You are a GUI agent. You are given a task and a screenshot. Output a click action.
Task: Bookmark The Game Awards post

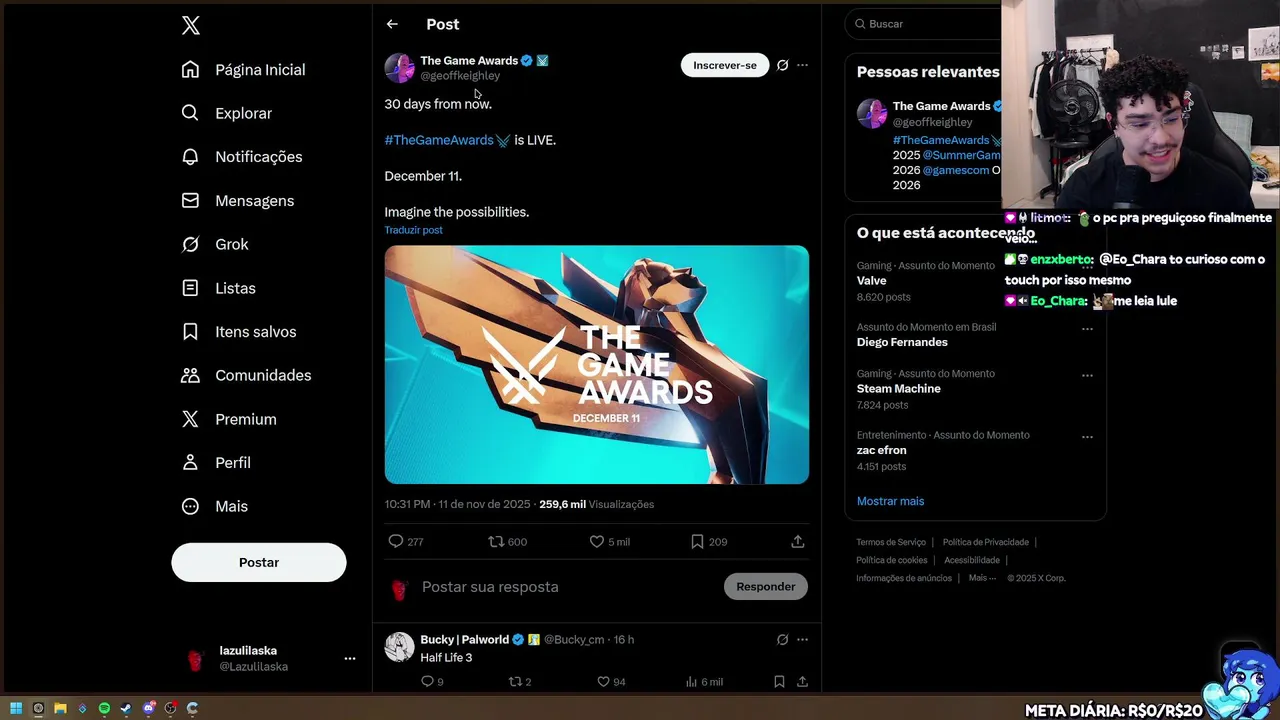(x=697, y=541)
